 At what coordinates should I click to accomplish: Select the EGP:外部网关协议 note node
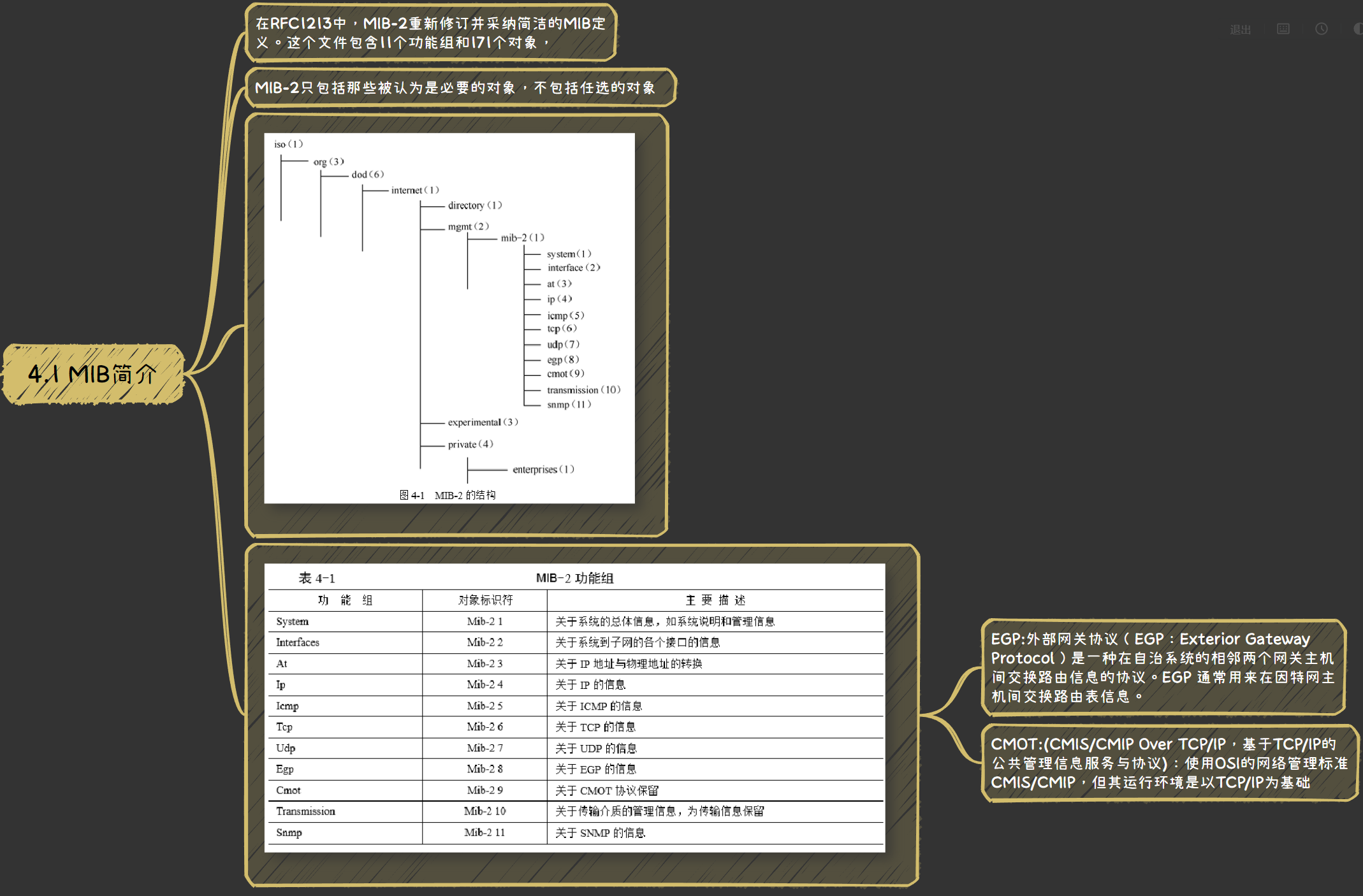[1163, 667]
